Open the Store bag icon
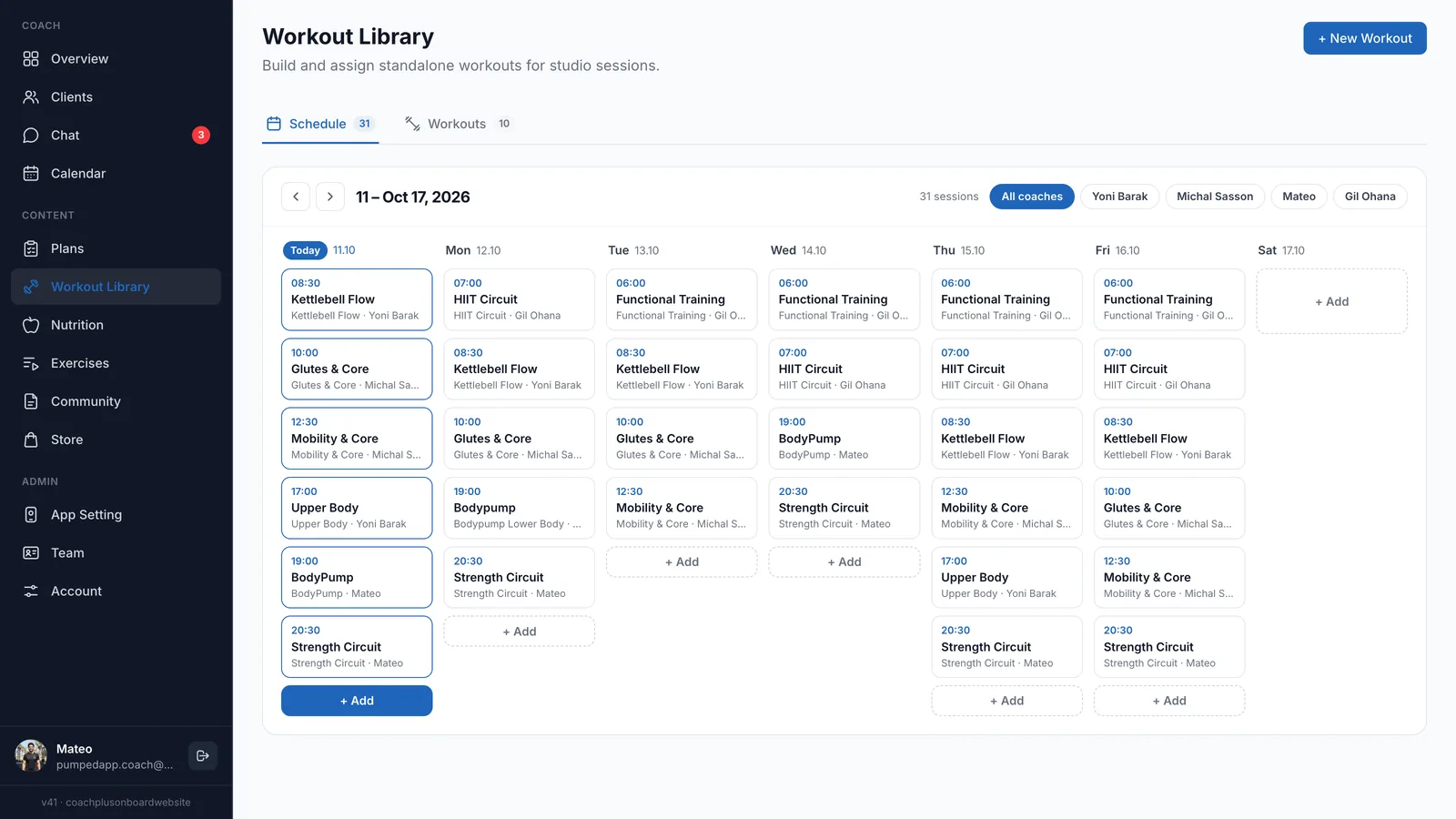Viewport: 1456px width, 819px height. [x=31, y=440]
